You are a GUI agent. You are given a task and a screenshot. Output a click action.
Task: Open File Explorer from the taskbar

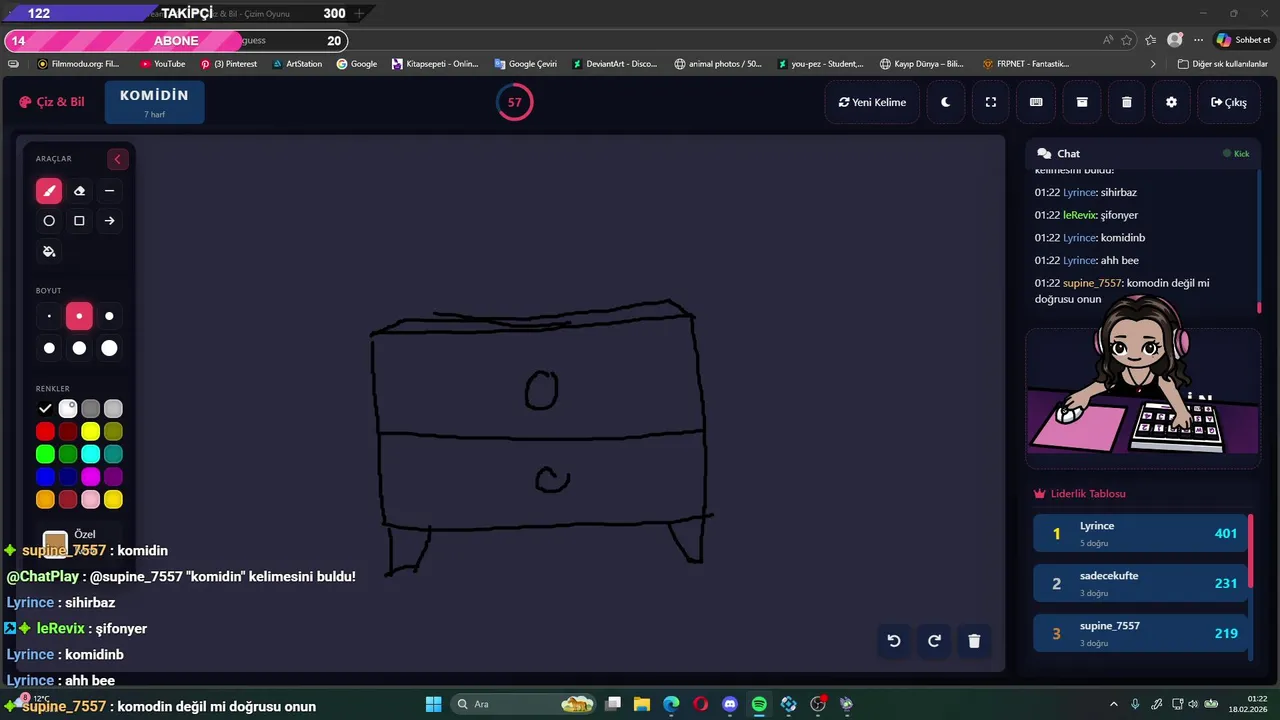[x=642, y=704]
